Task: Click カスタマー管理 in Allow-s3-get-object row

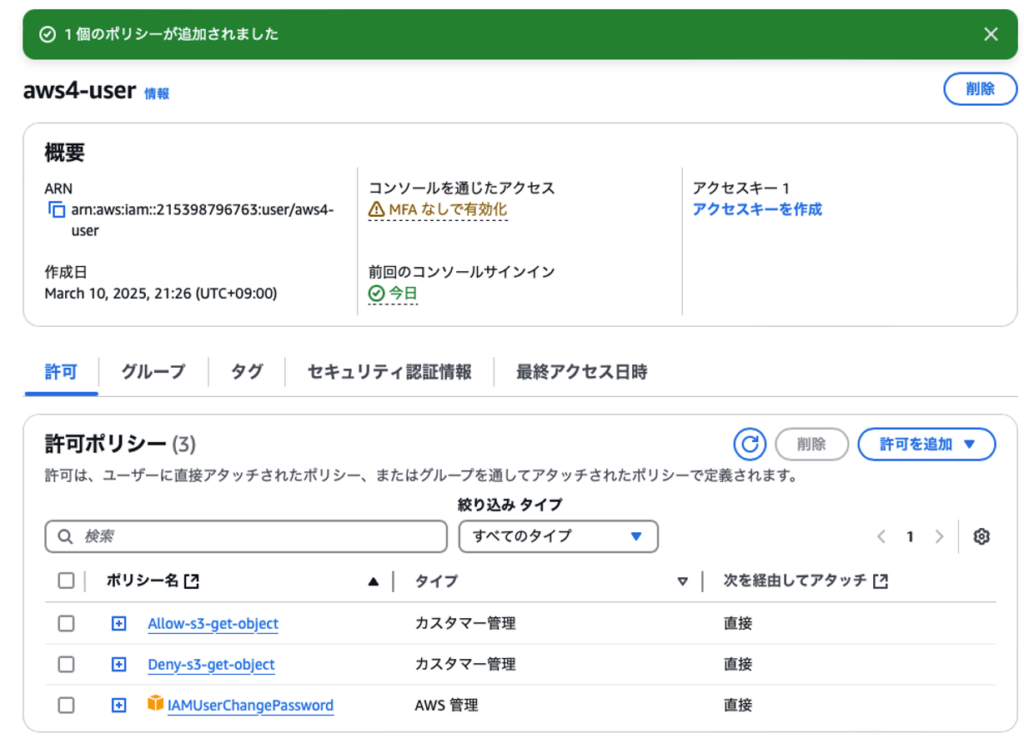Action: (x=466, y=623)
